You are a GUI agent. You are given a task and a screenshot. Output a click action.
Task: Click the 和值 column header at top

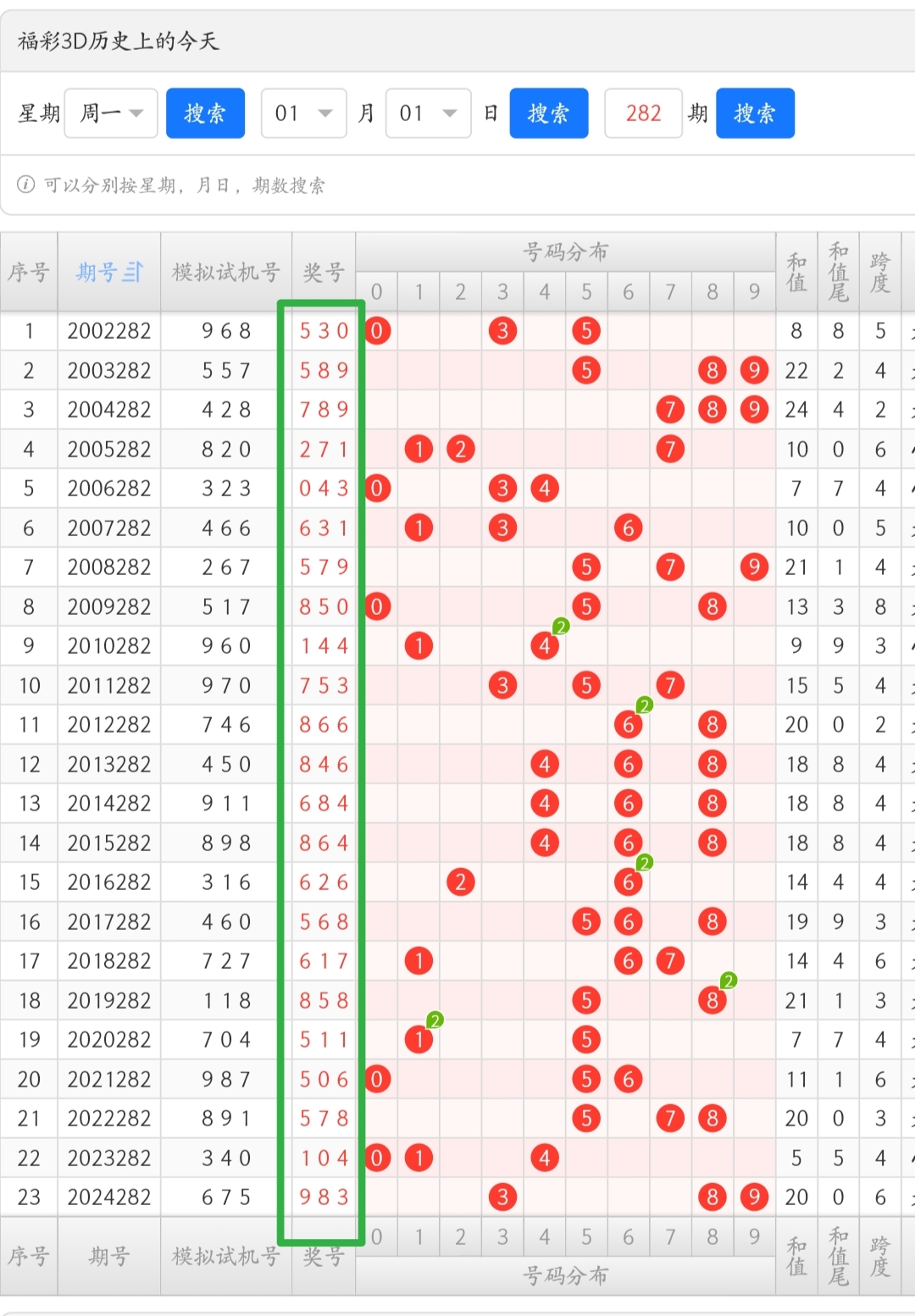coord(796,272)
